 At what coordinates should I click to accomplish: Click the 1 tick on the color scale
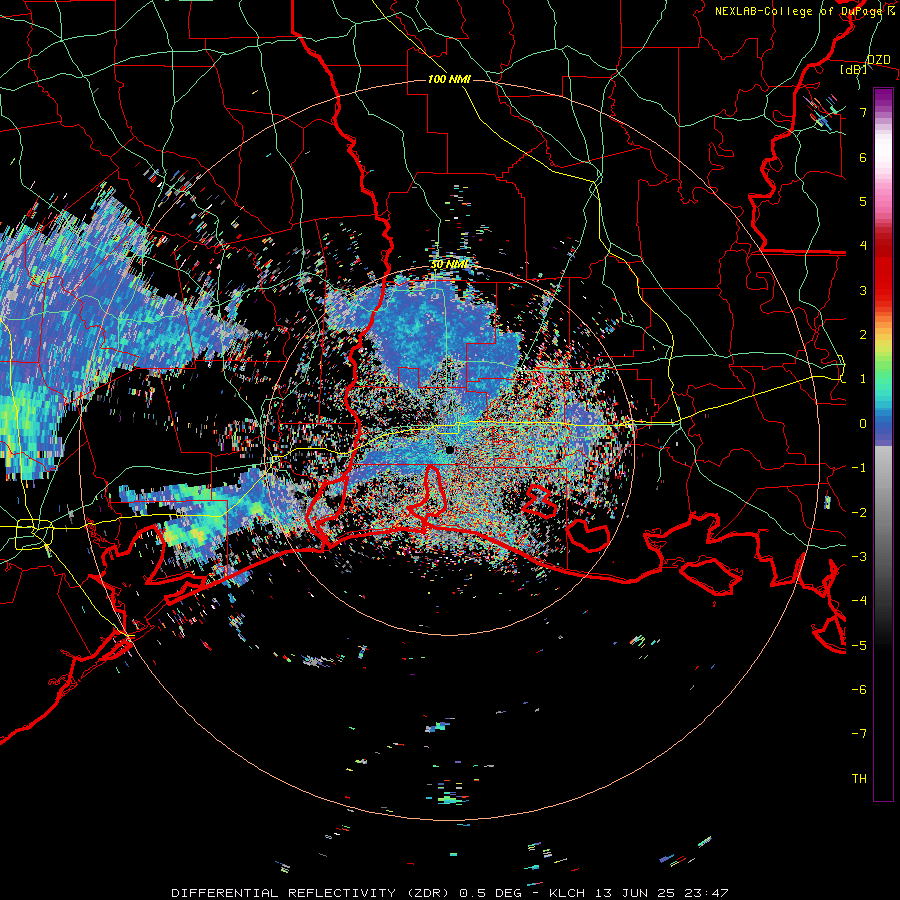[863, 379]
